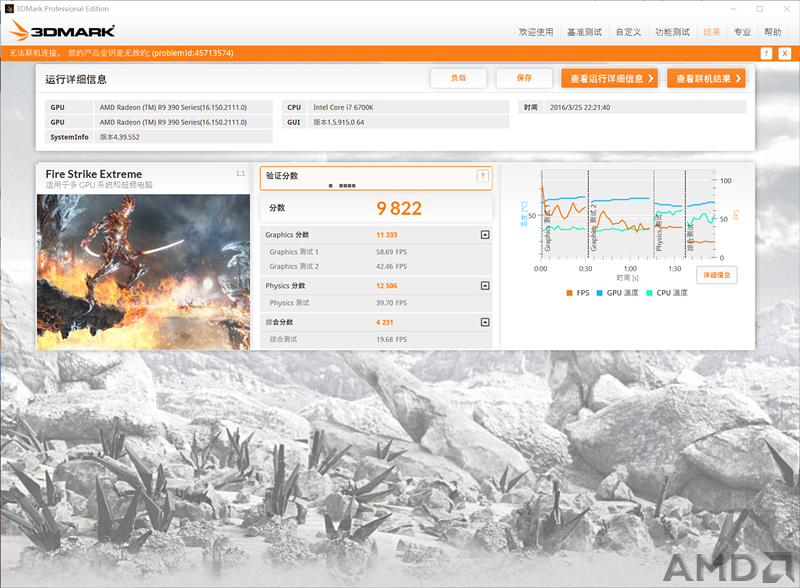Viewport: 800px width, 588px height.
Task: Click the green CPU 温度 legend swatch
Action: [649, 293]
